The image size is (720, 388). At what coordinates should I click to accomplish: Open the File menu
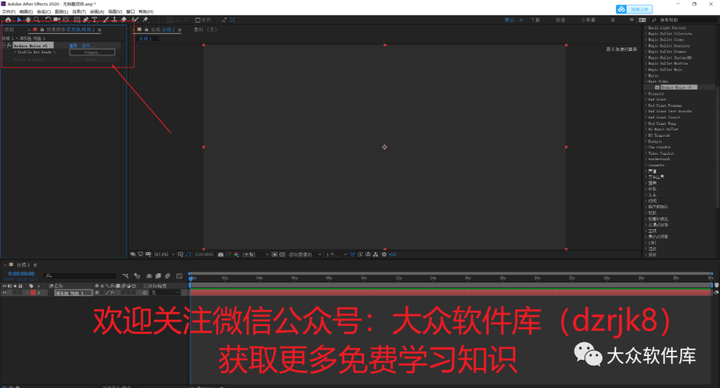pos(9,11)
